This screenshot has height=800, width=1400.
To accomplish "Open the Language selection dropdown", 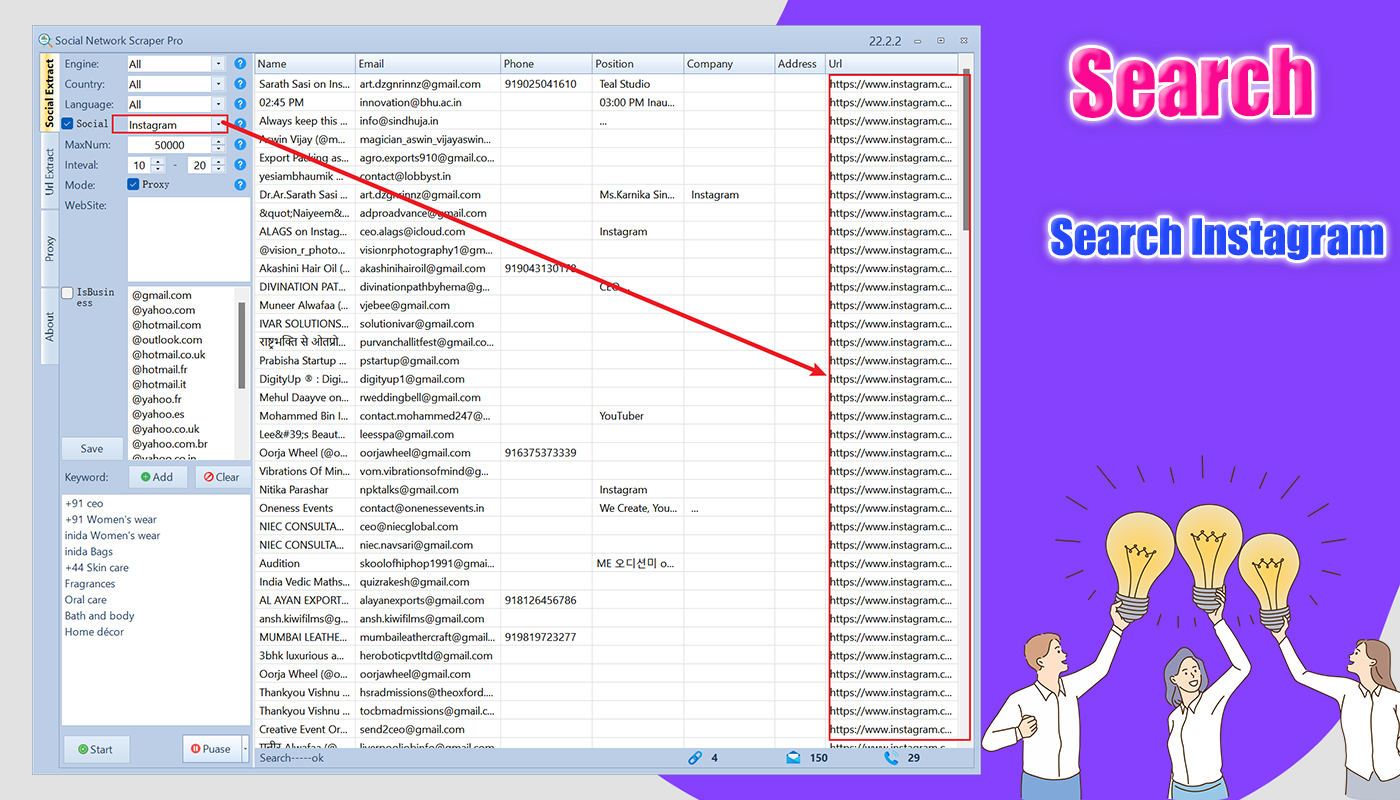I will tap(220, 103).
